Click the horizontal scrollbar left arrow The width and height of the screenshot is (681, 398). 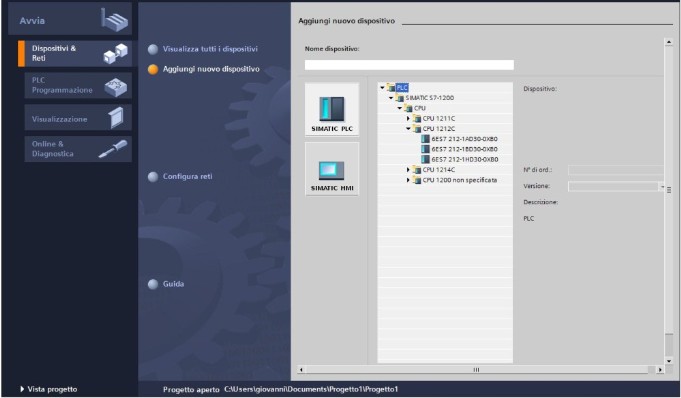pos(301,370)
